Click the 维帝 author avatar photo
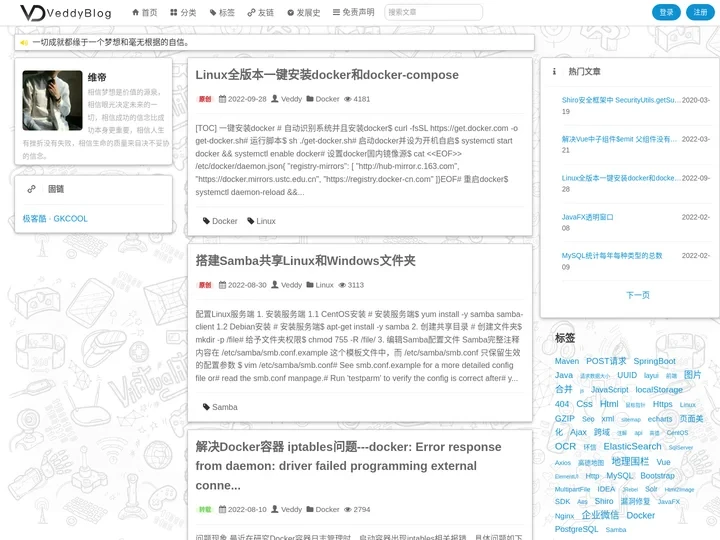The image size is (720, 540). 52,101
